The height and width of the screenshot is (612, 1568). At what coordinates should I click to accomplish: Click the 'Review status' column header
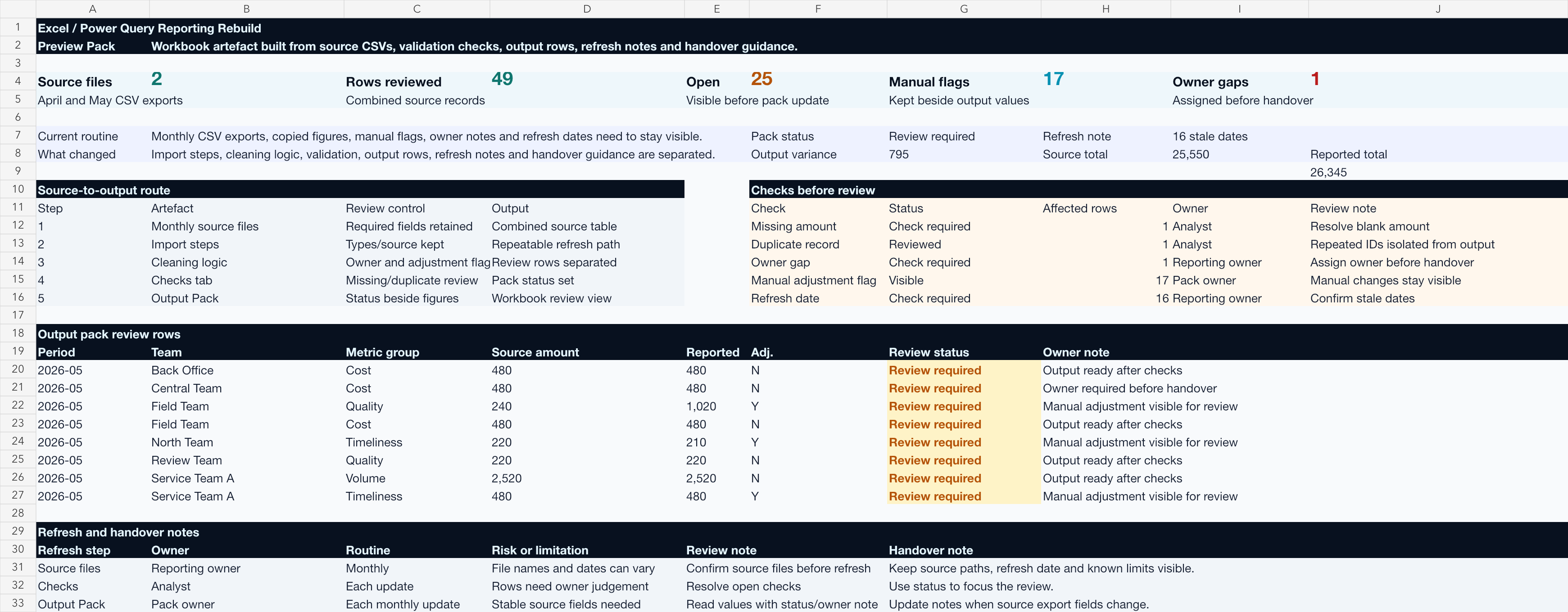(928, 352)
